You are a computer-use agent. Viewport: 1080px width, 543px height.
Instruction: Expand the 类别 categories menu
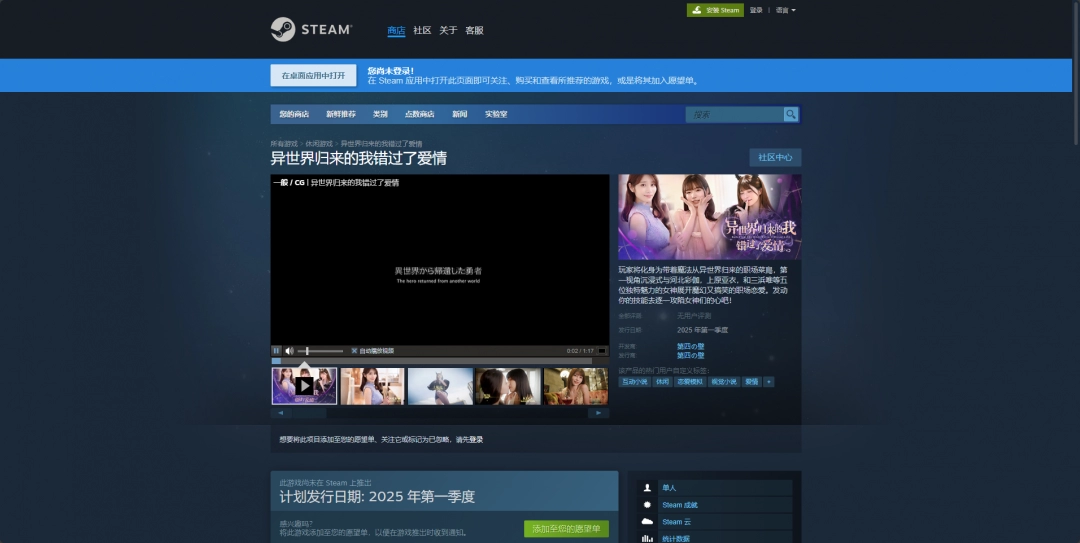[380, 114]
